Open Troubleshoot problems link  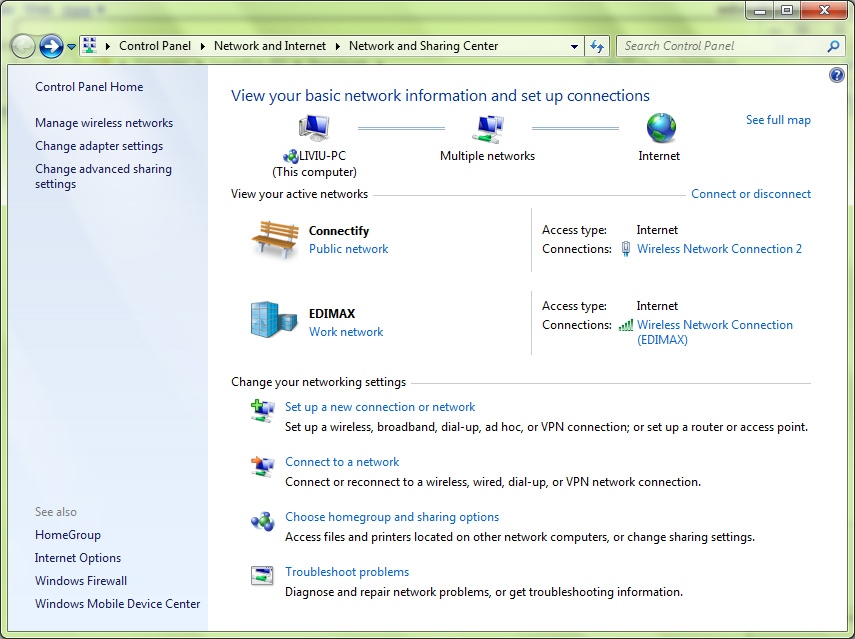click(x=347, y=572)
